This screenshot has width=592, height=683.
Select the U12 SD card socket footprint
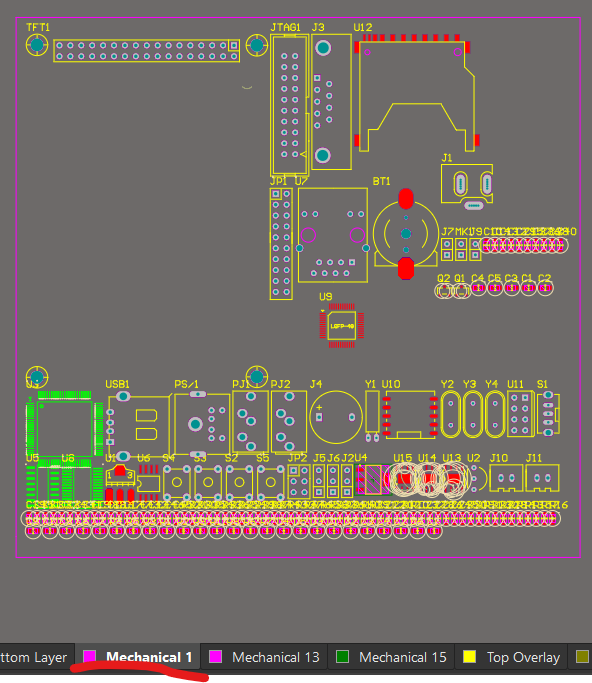[x=416, y=93]
